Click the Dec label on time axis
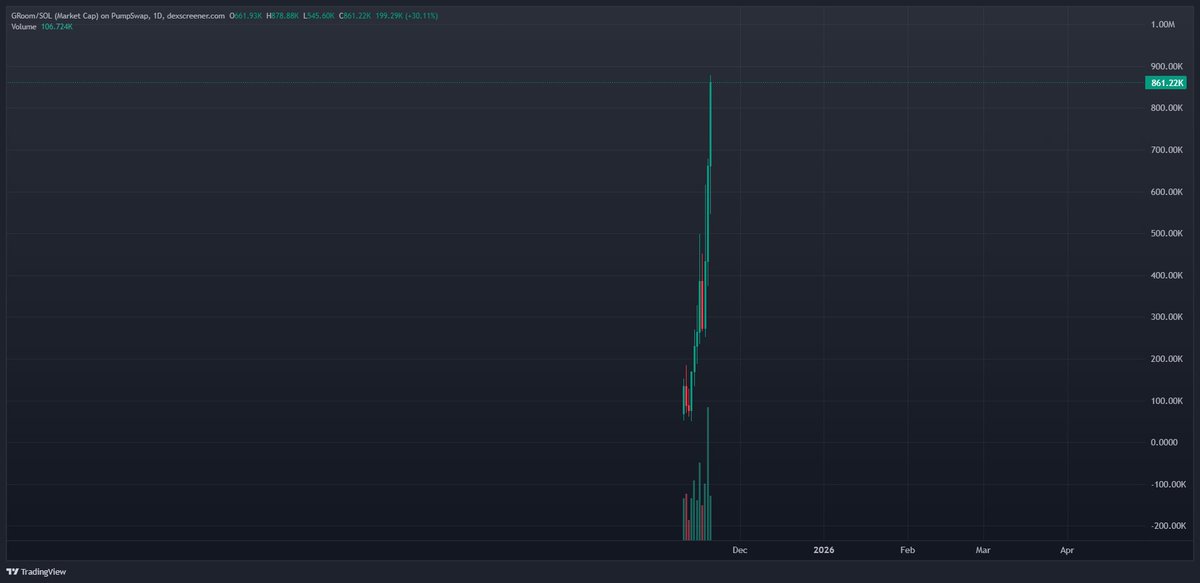The image size is (1200, 583). 739,550
